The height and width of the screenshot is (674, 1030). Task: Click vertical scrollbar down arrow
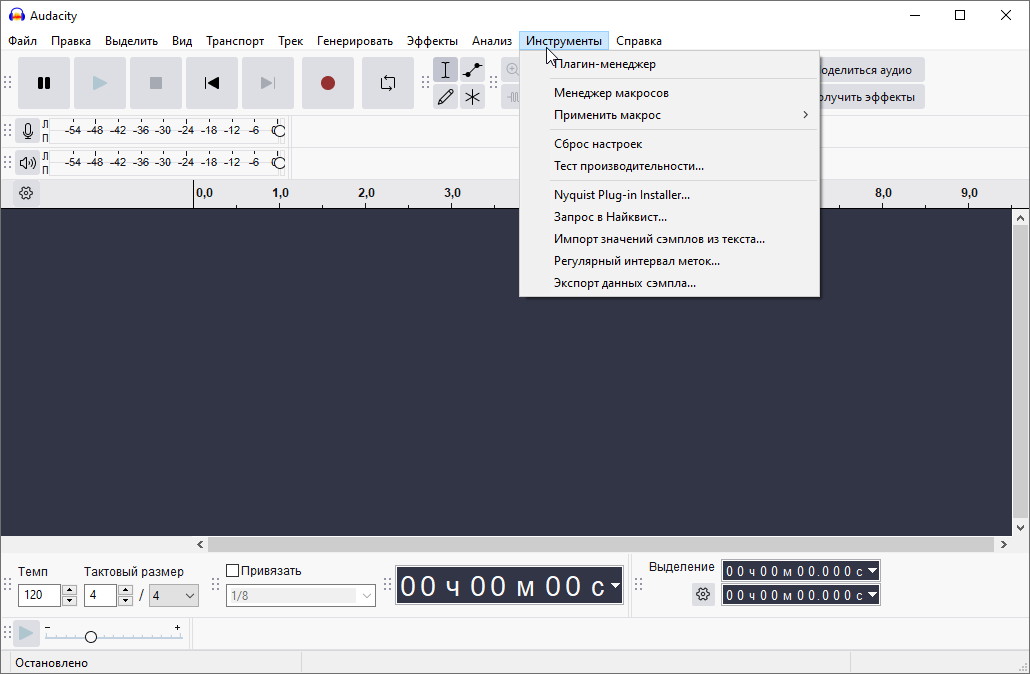coord(1020,528)
